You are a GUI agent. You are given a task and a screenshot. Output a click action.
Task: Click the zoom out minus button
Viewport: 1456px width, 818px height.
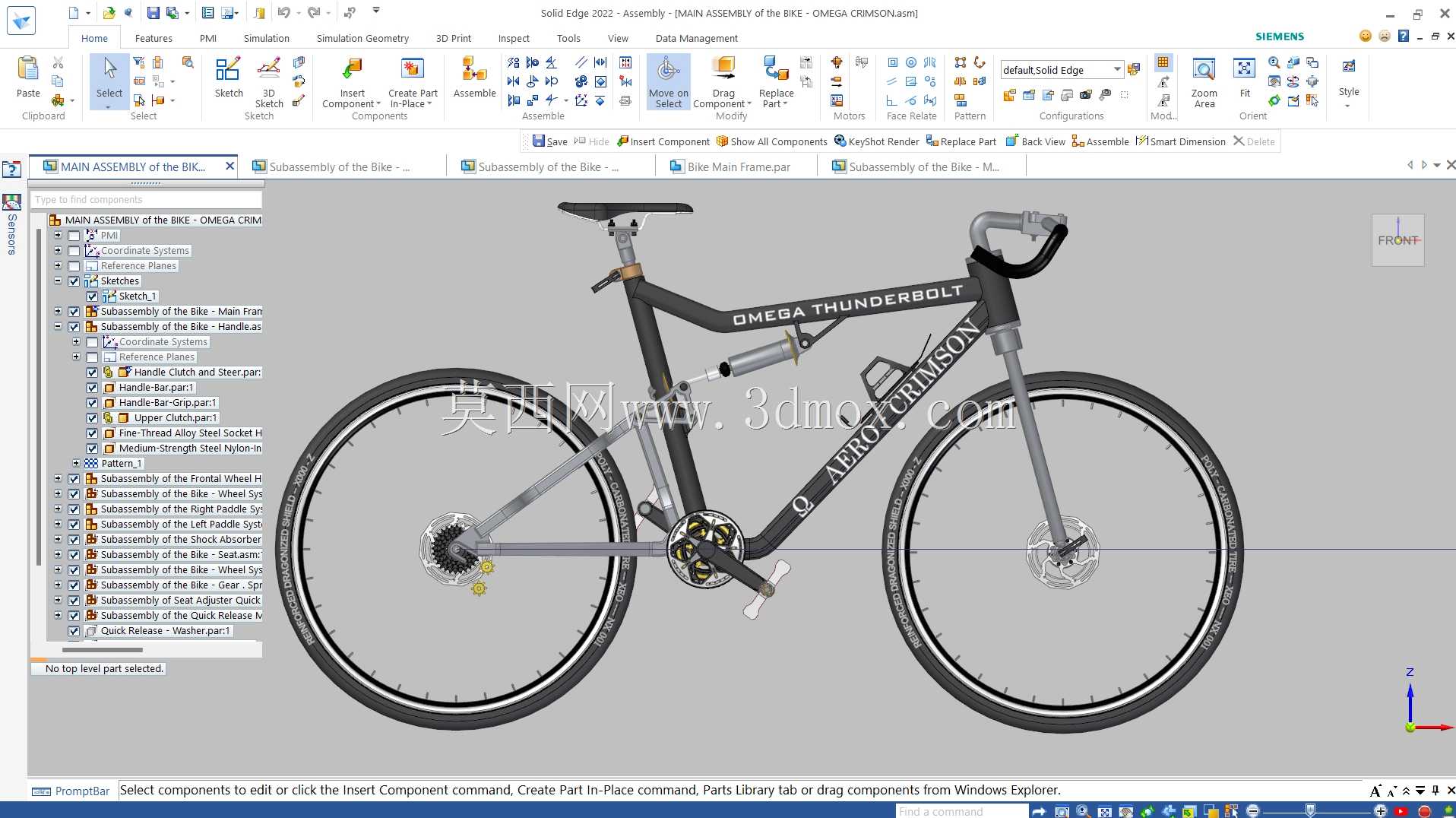pos(1253,810)
